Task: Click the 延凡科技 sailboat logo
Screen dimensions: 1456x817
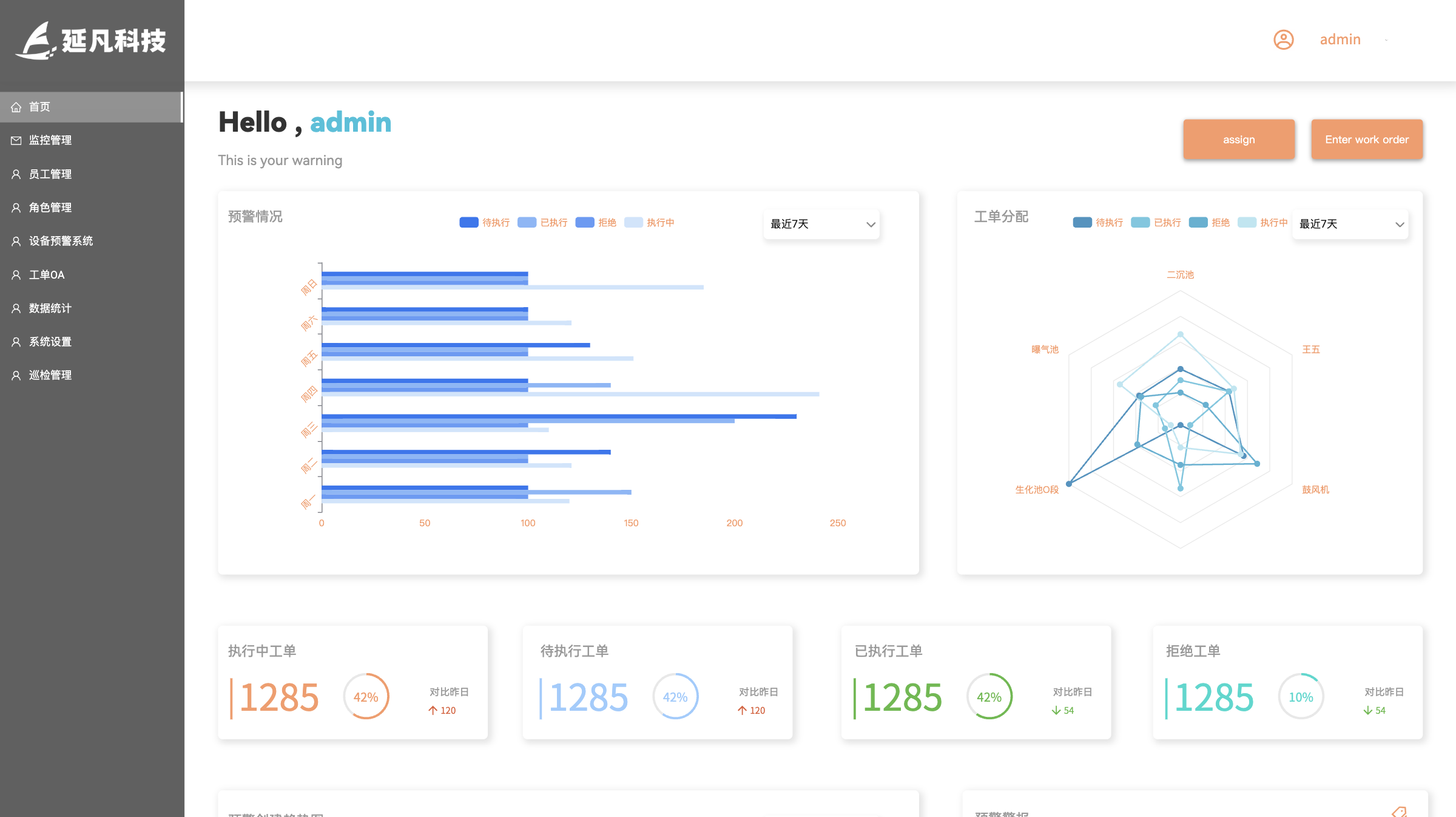Action: click(x=38, y=41)
